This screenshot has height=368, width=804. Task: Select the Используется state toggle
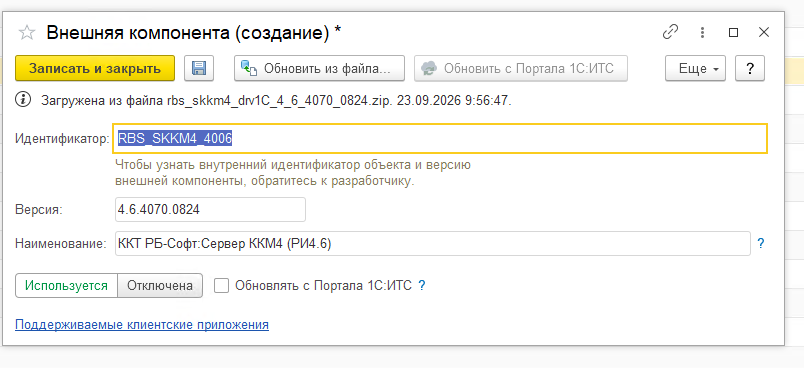(x=67, y=285)
